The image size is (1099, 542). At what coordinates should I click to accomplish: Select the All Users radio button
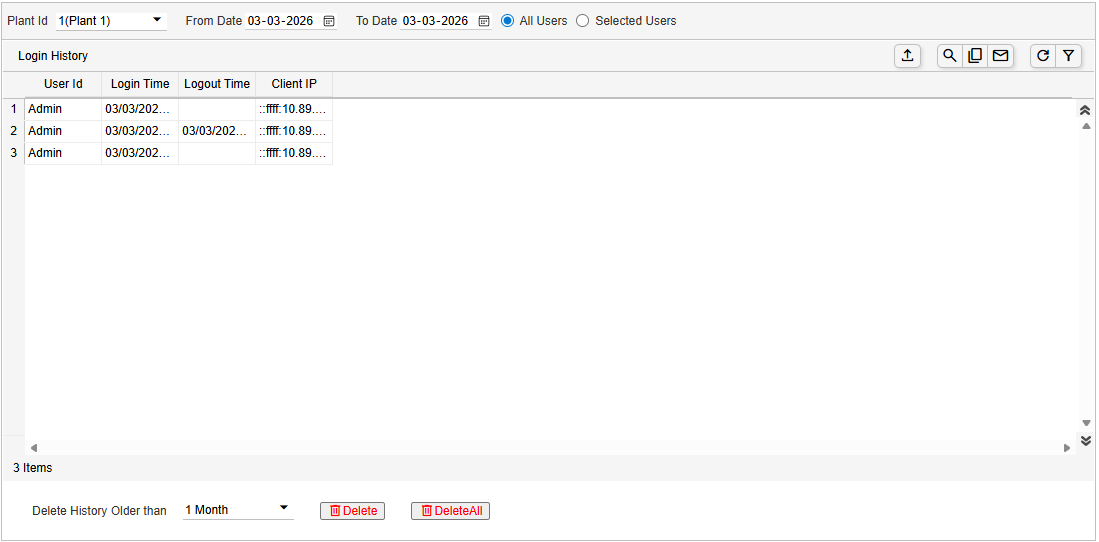pos(508,21)
